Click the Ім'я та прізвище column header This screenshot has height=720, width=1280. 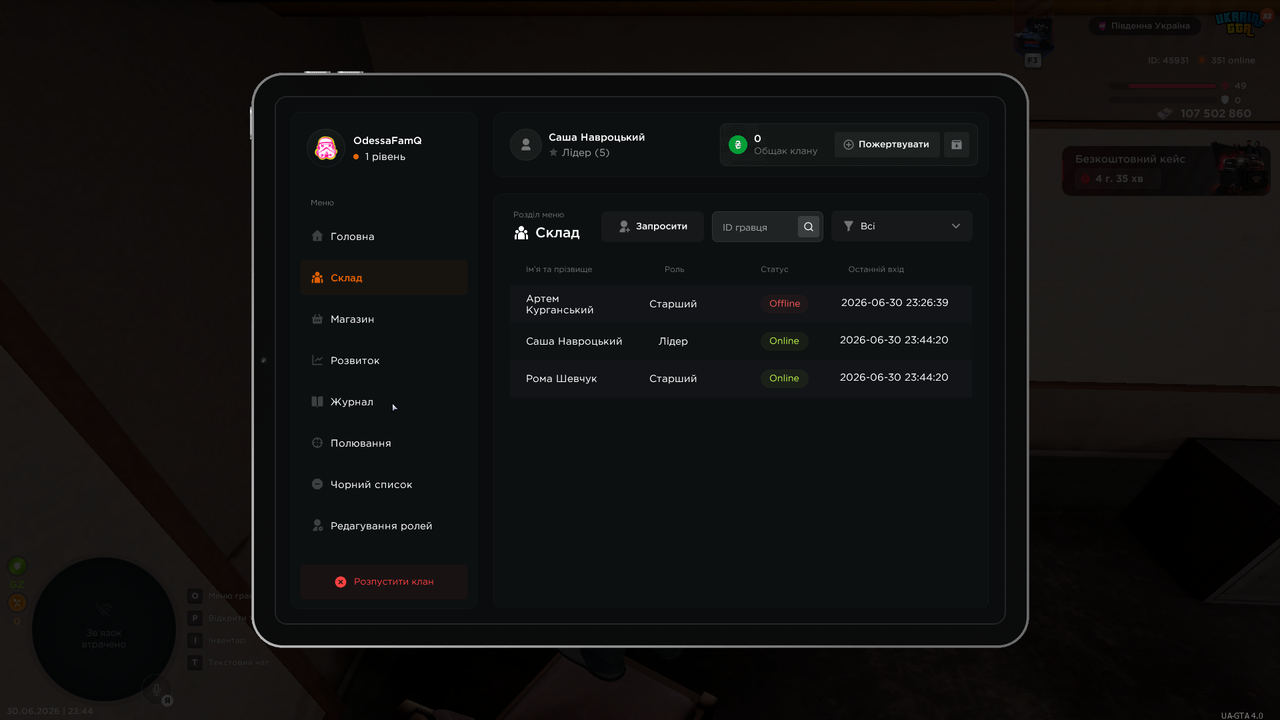(559, 269)
